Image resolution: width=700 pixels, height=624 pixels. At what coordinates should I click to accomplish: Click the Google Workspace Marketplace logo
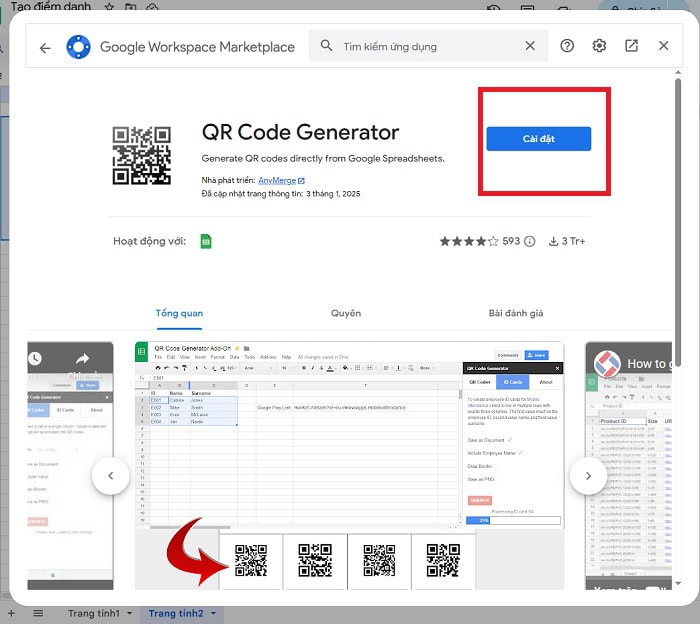[79, 47]
